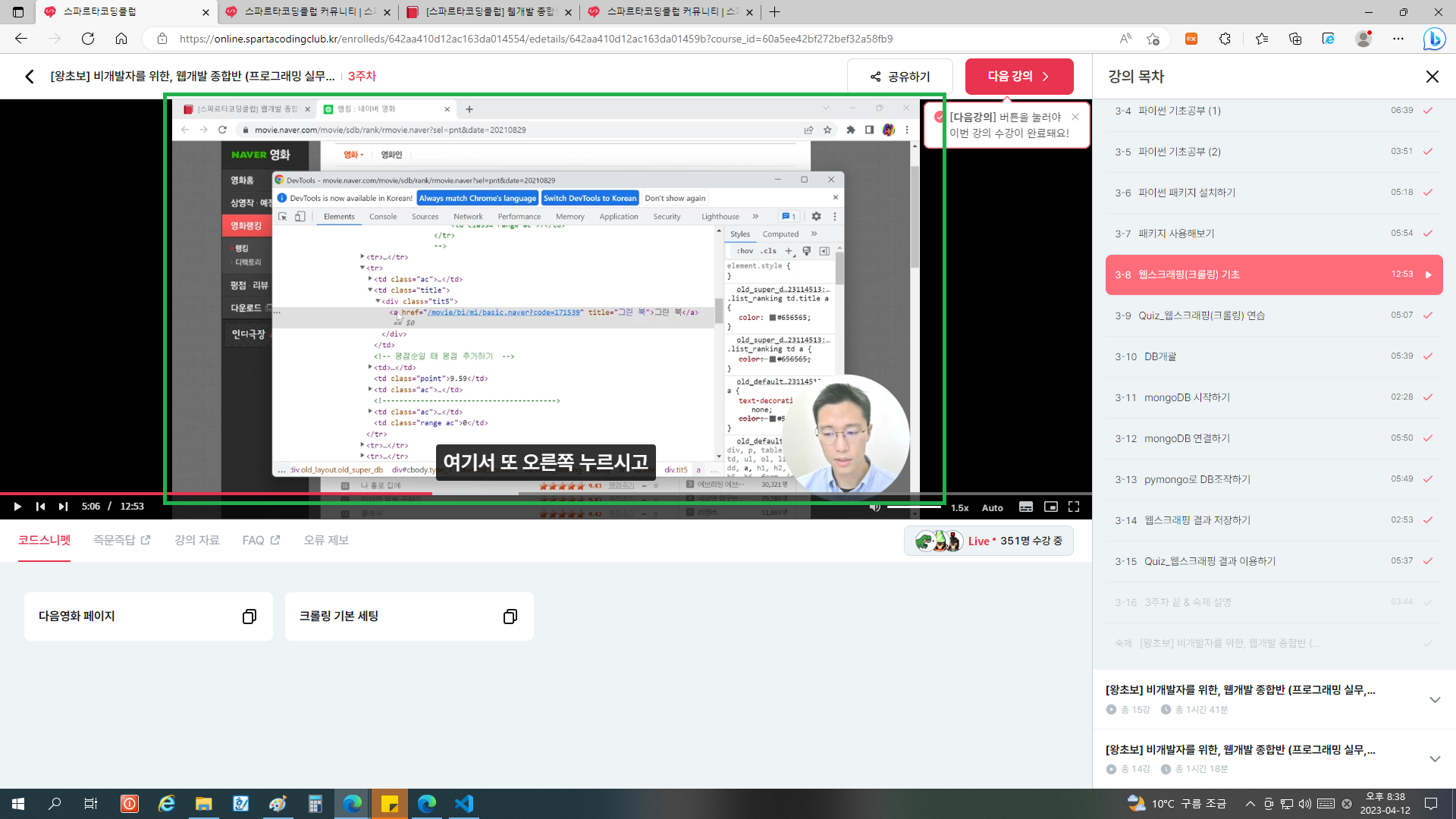The height and width of the screenshot is (819, 1456).
Task: View Live 351명 수강 중 badge
Action: 988,541
